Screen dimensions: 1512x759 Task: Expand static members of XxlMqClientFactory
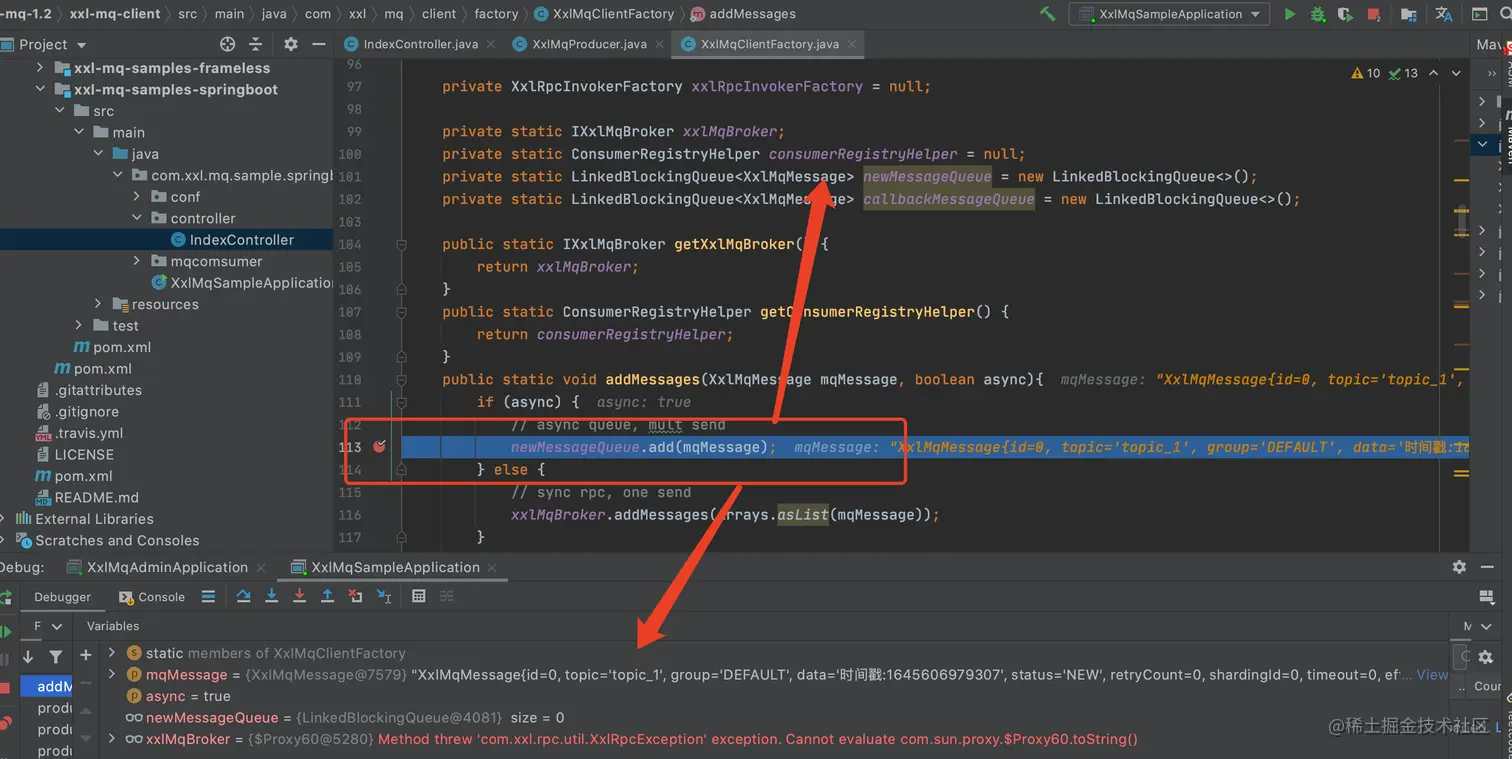coord(113,653)
